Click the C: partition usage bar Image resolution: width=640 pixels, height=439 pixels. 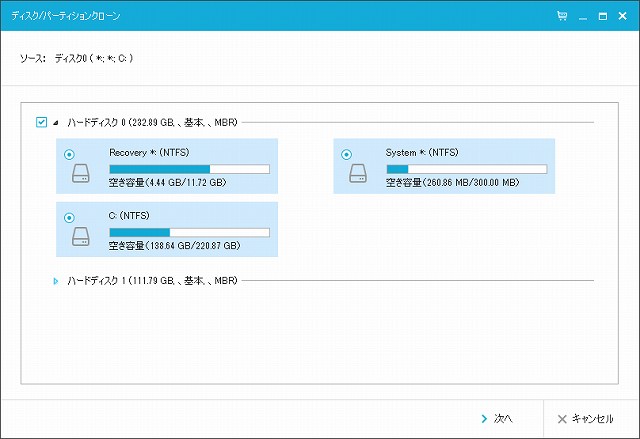pyautogui.click(x=189, y=233)
